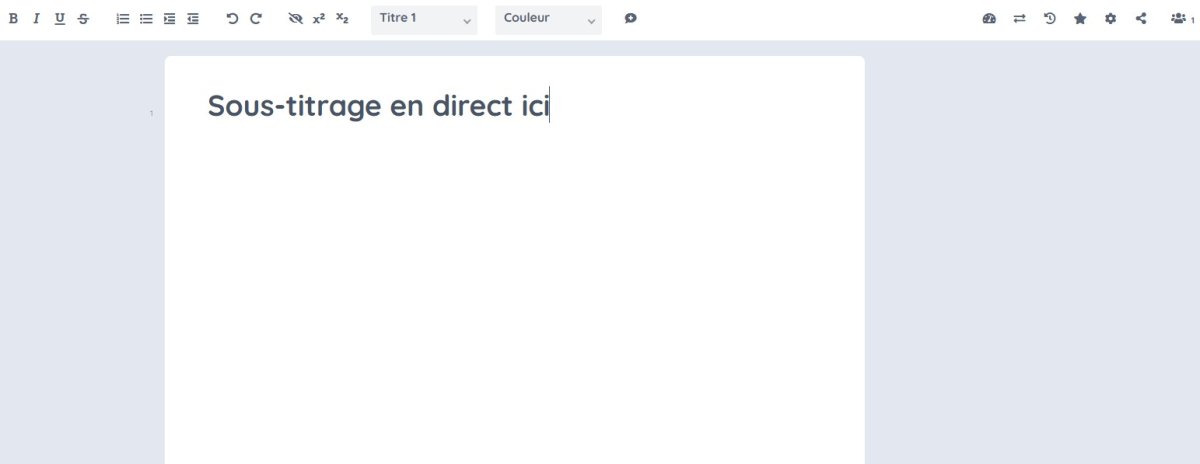Open the version history icon

(x=1050, y=19)
